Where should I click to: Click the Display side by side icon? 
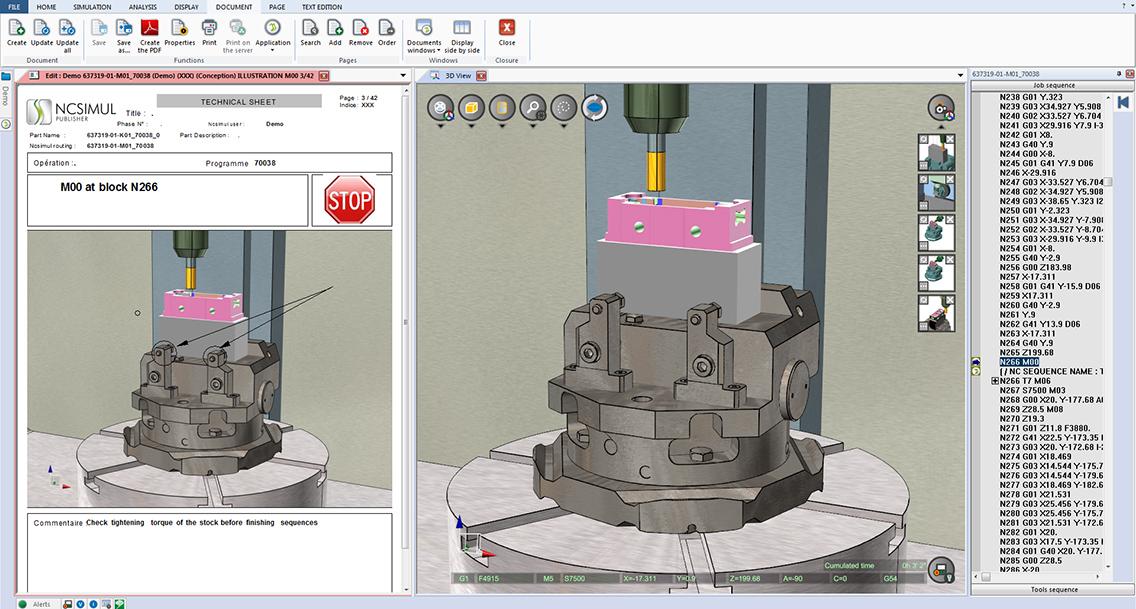(x=462, y=28)
